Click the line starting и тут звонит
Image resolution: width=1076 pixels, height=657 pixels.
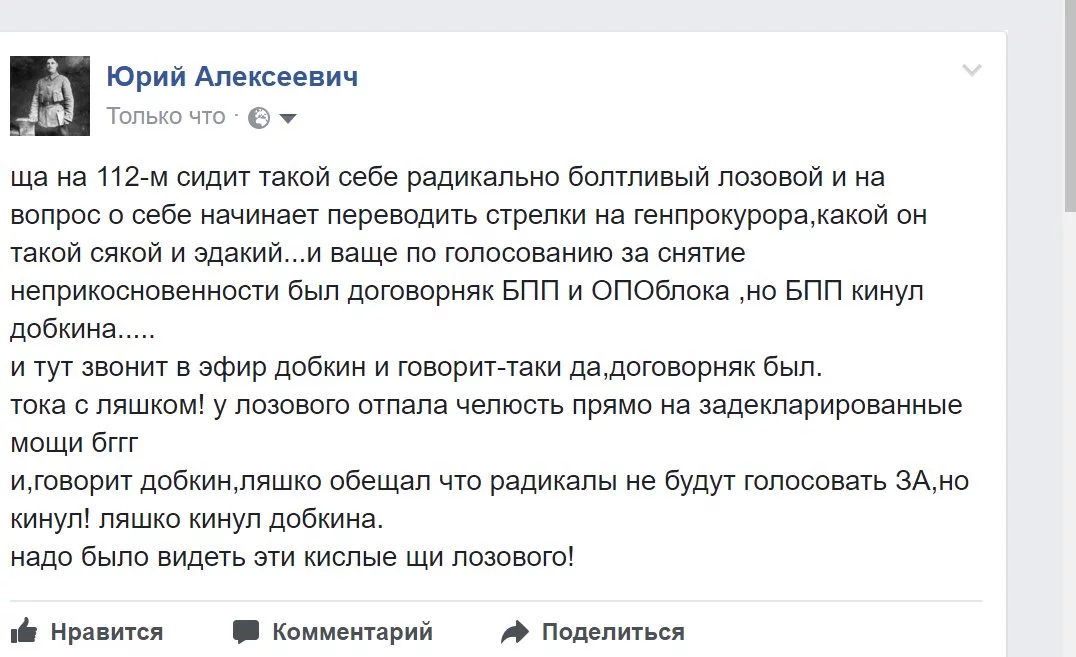click(416, 368)
